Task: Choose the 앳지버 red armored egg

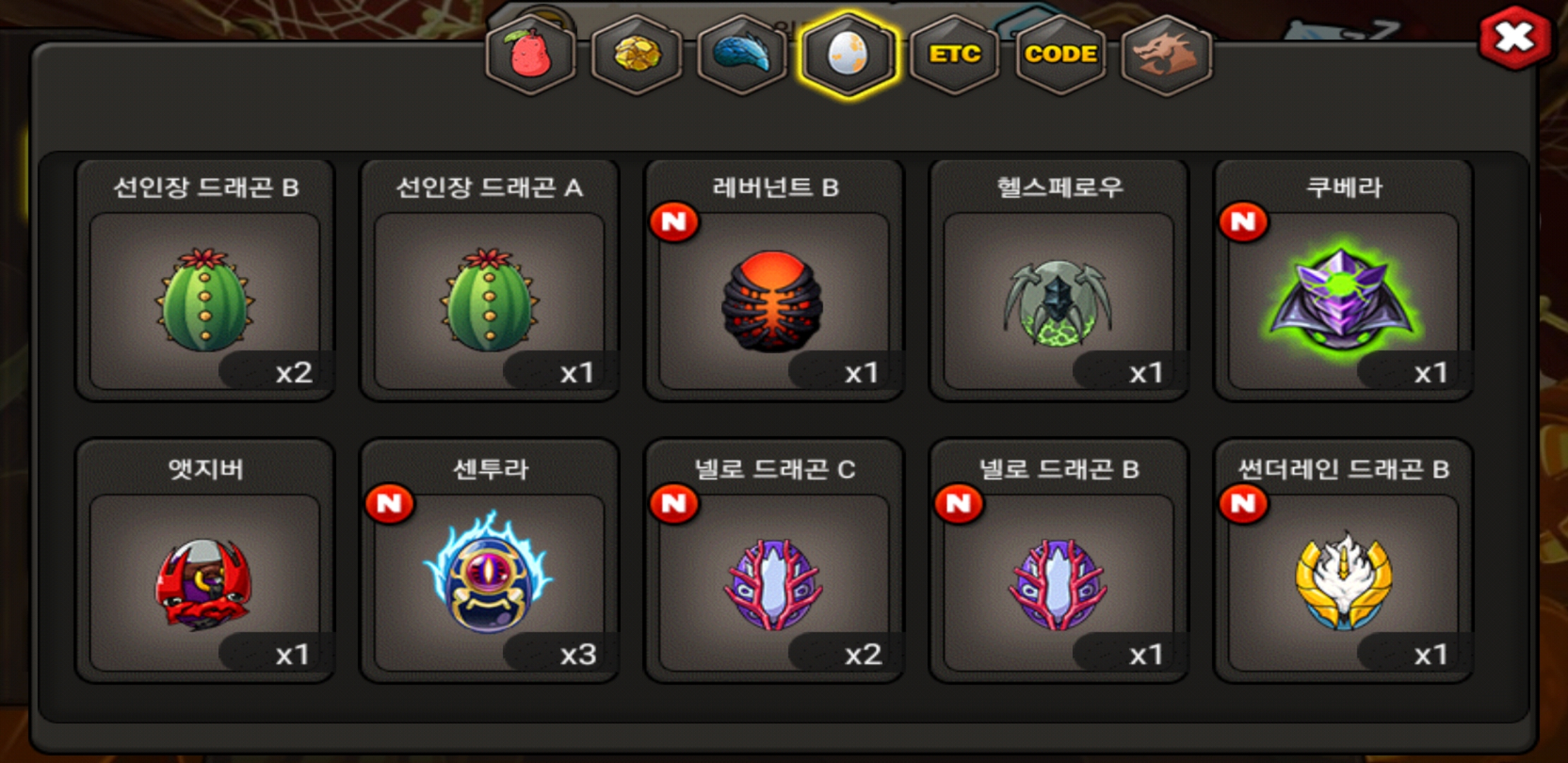Action: point(205,561)
